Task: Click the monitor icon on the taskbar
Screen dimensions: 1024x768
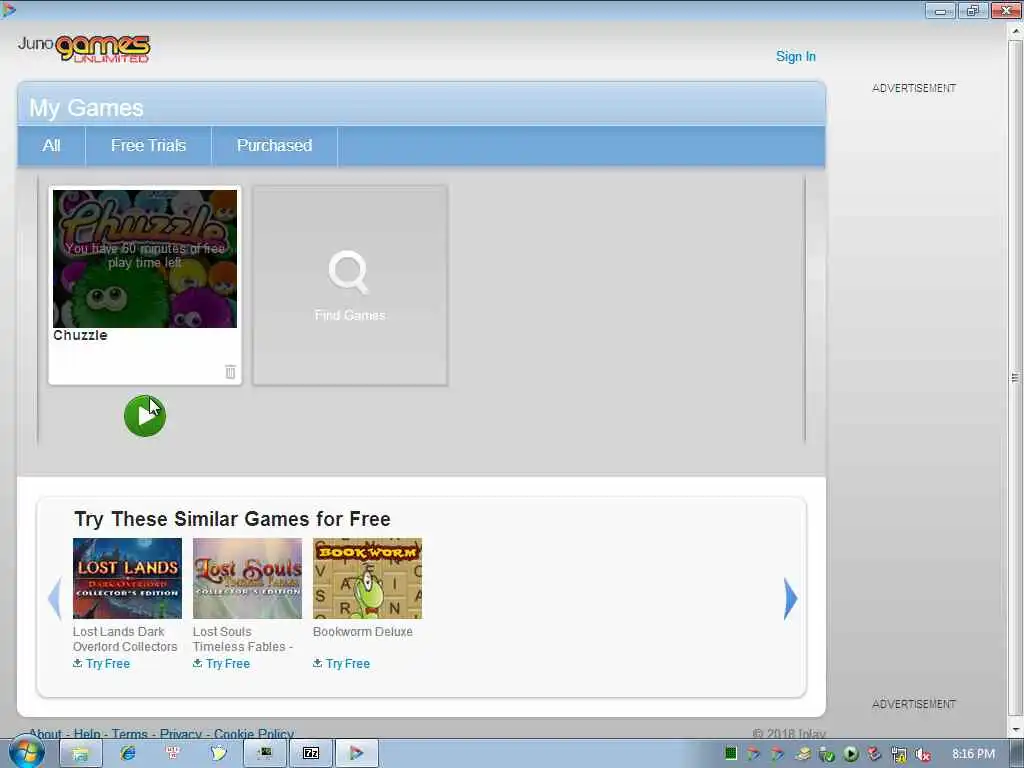Action: pyautogui.click(x=264, y=754)
